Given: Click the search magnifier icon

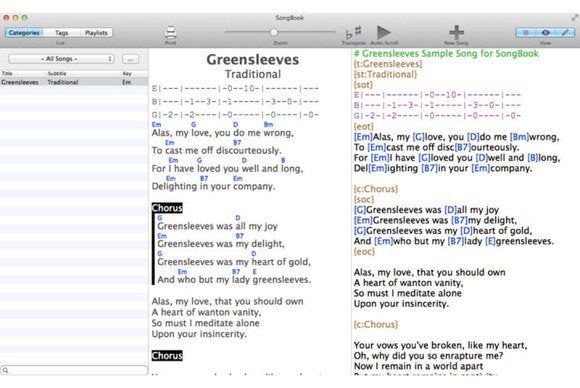Looking at the screenshot, I should pyautogui.click(x=5, y=370).
